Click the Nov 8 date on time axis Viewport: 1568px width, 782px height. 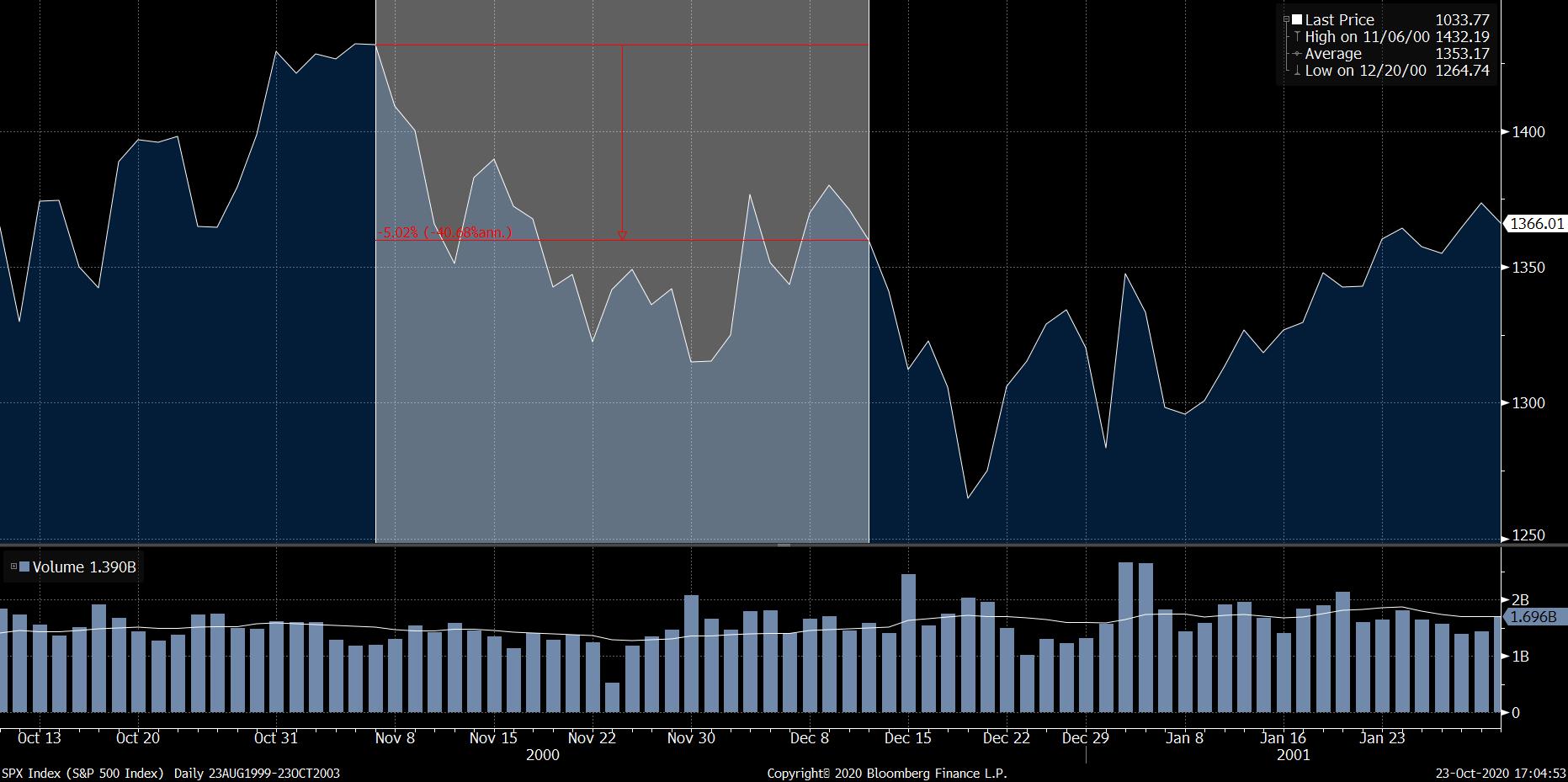pos(395,738)
